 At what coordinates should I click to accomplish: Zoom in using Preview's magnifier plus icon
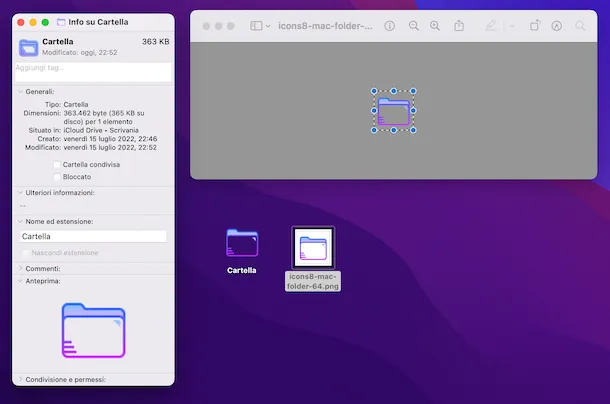tap(435, 26)
